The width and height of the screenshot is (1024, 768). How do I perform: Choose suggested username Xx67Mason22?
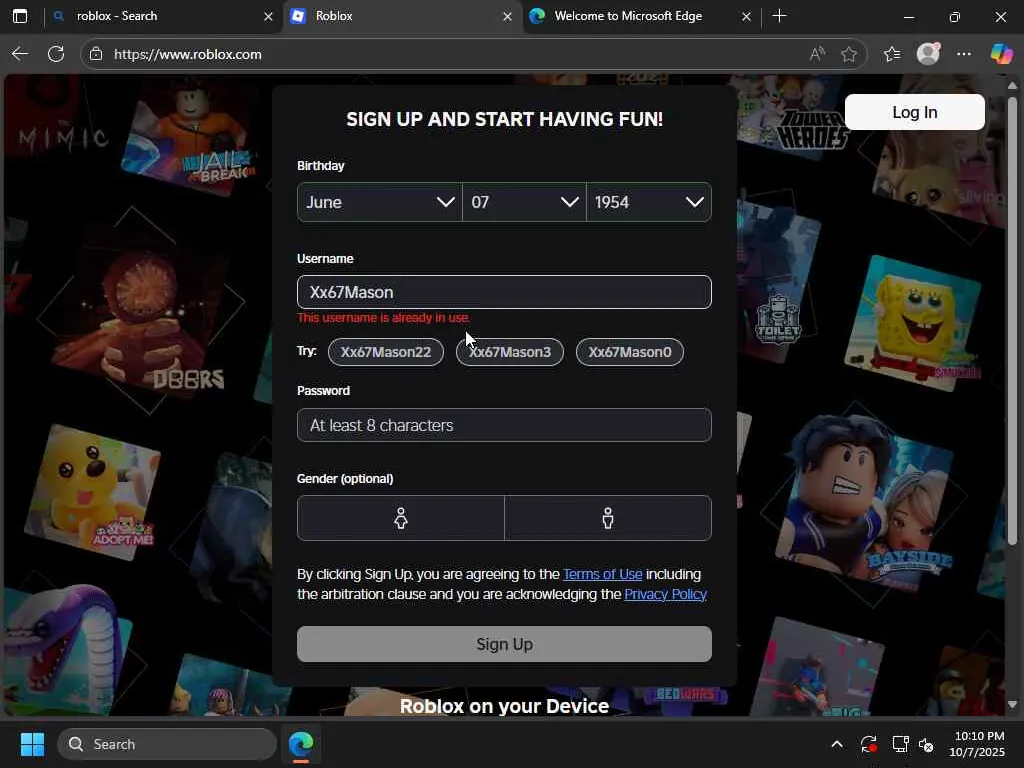[x=385, y=352]
